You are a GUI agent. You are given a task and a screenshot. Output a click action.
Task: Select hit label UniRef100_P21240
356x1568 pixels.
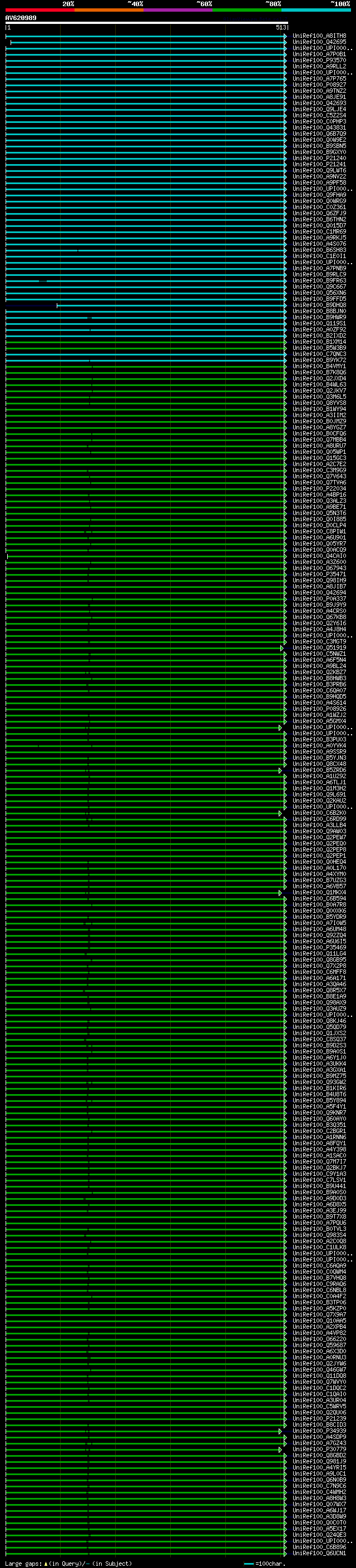(x=319, y=159)
